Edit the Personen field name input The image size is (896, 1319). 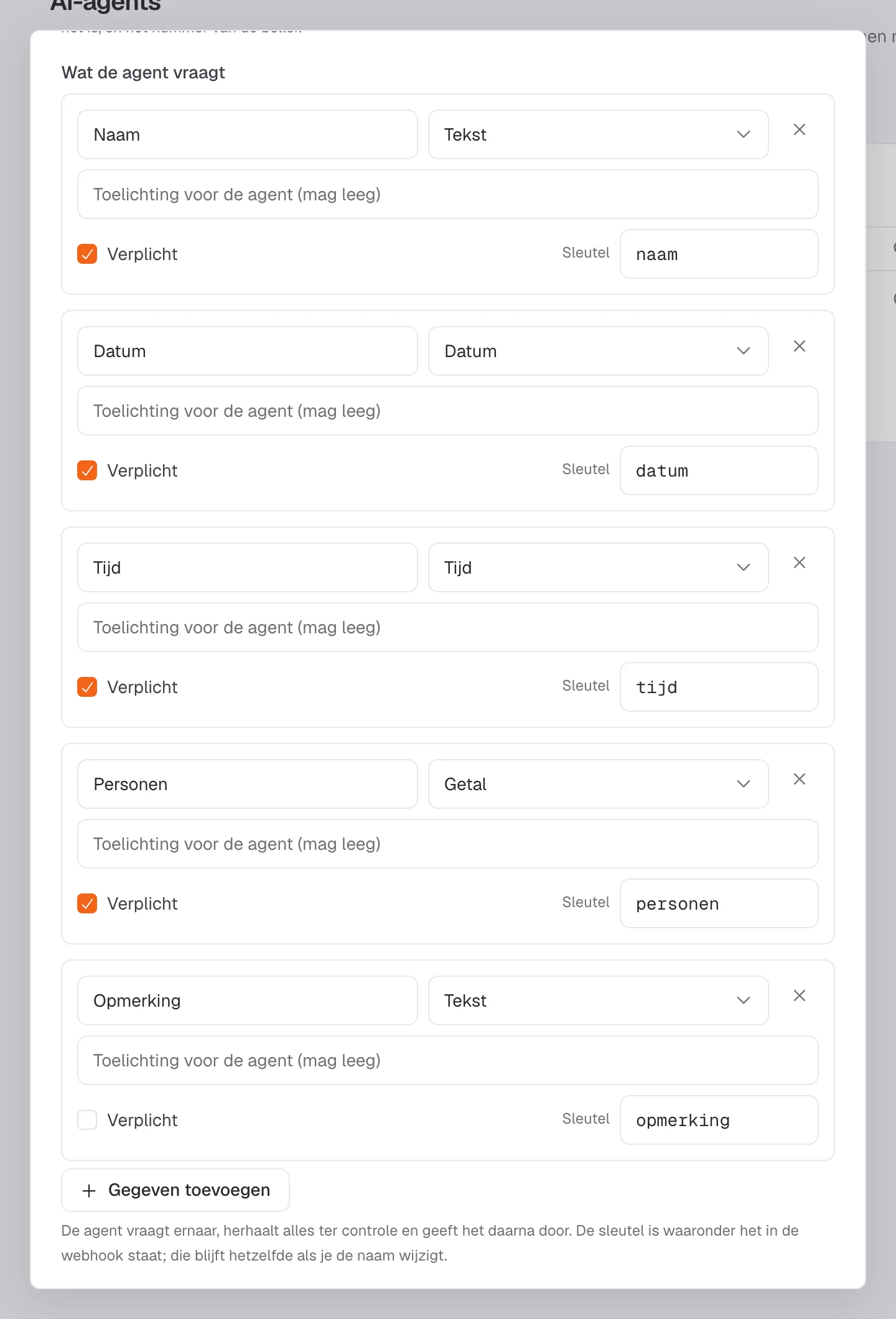tap(248, 784)
